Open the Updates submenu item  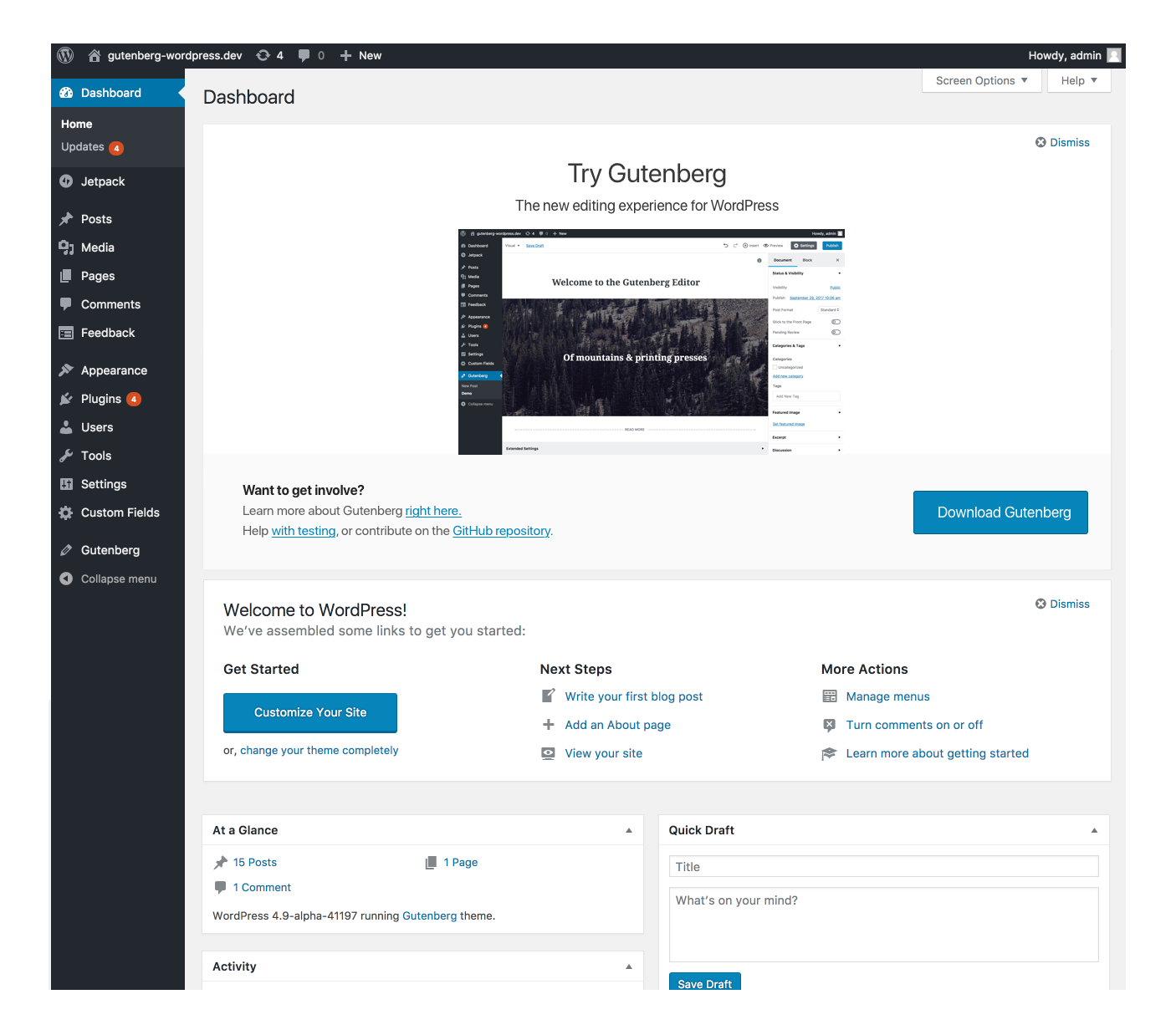click(92, 147)
